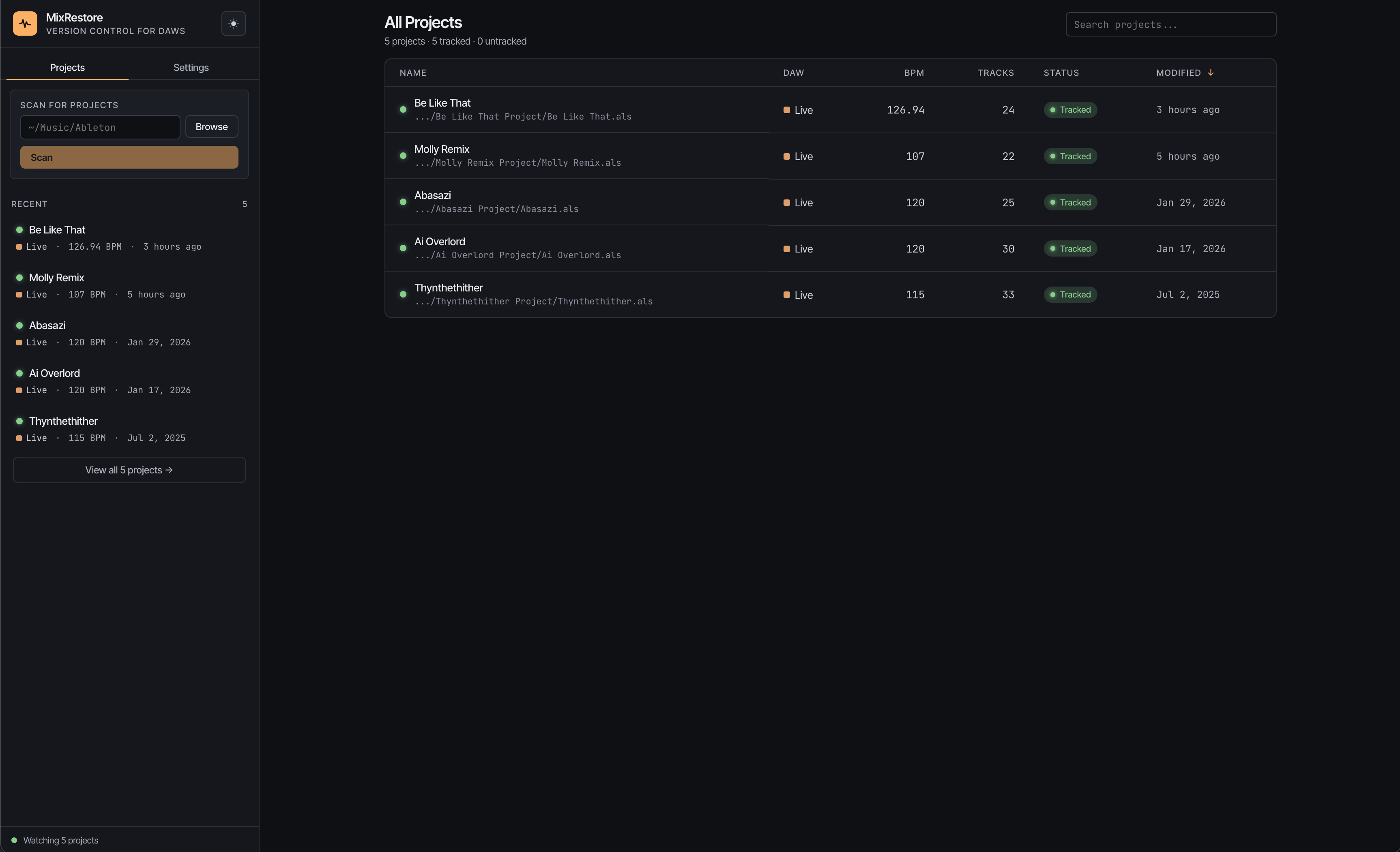Click the Search projects input field
The width and height of the screenshot is (1400, 852).
coord(1171,24)
